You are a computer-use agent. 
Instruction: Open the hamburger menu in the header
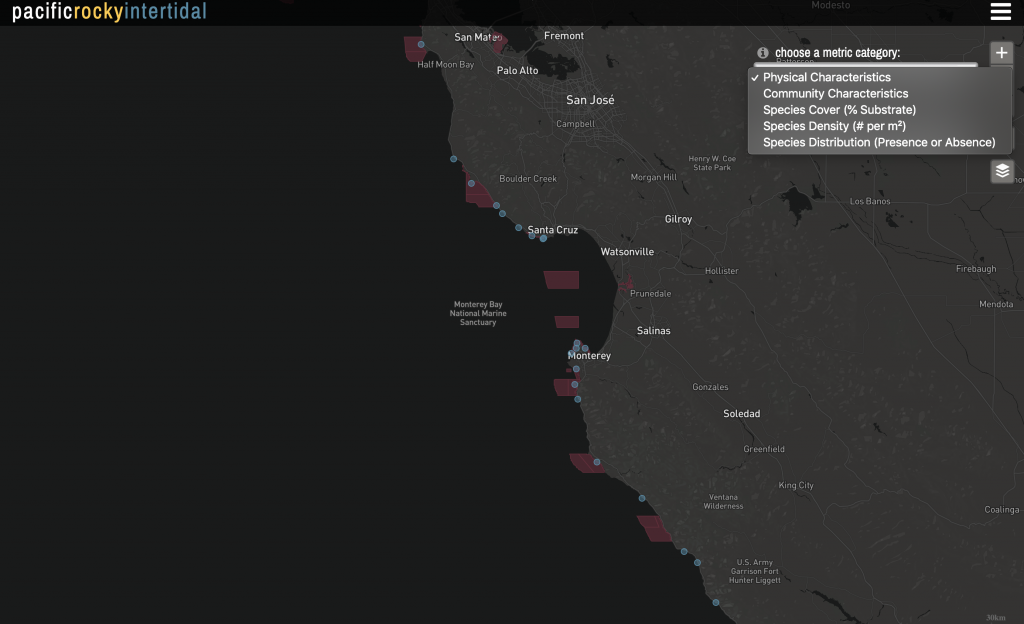[1000, 12]
